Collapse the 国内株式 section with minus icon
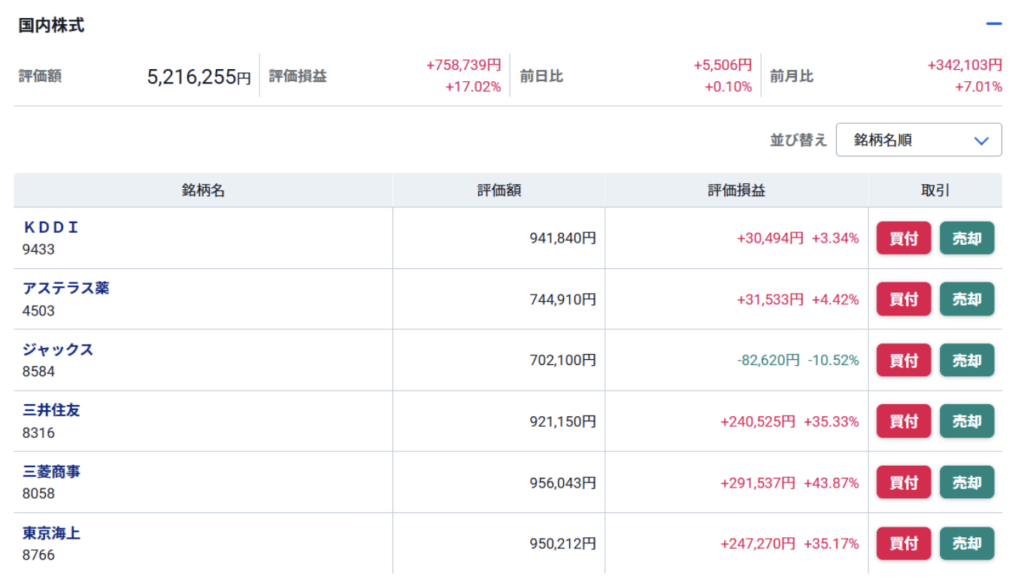Image resolution: width=1024 pixels, height=586 pixels. point(993,25)
